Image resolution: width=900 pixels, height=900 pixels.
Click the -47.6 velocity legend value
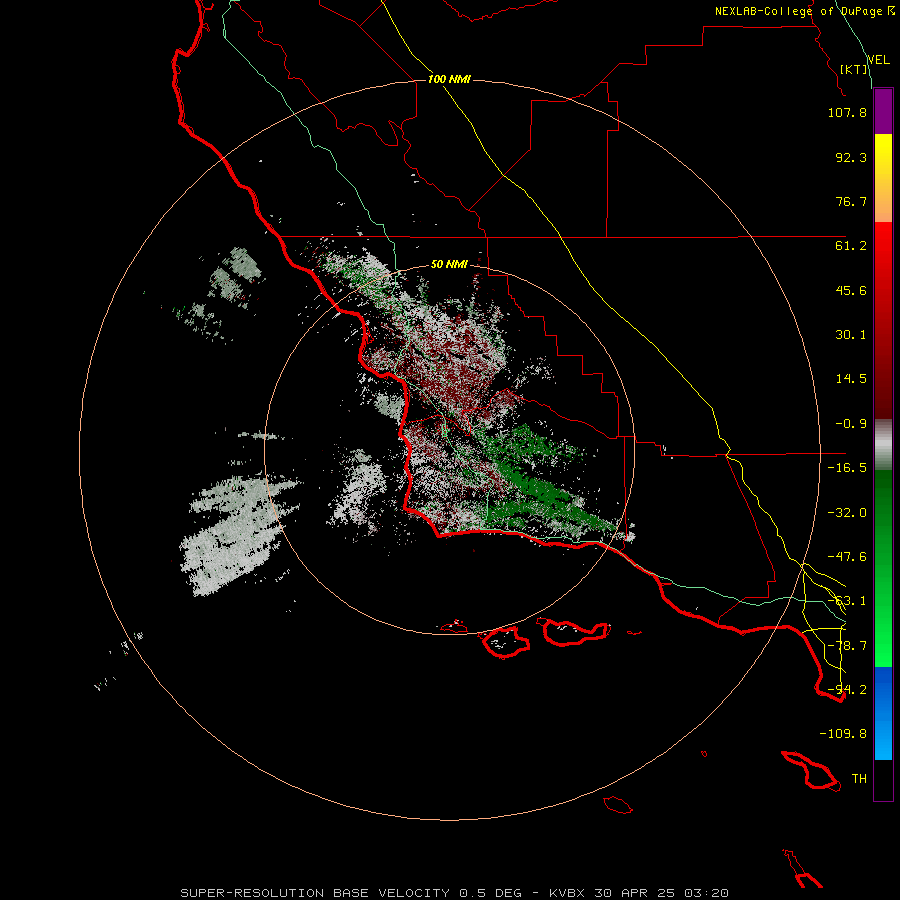pyautogui.click(x=847, y=557)
